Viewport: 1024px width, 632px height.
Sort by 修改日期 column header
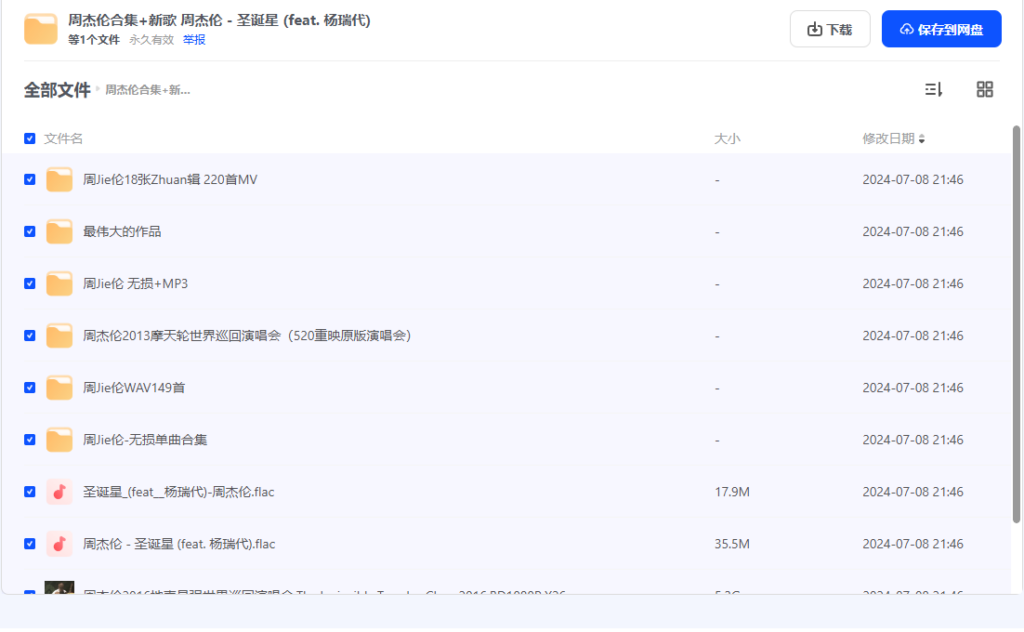point(893,138)
